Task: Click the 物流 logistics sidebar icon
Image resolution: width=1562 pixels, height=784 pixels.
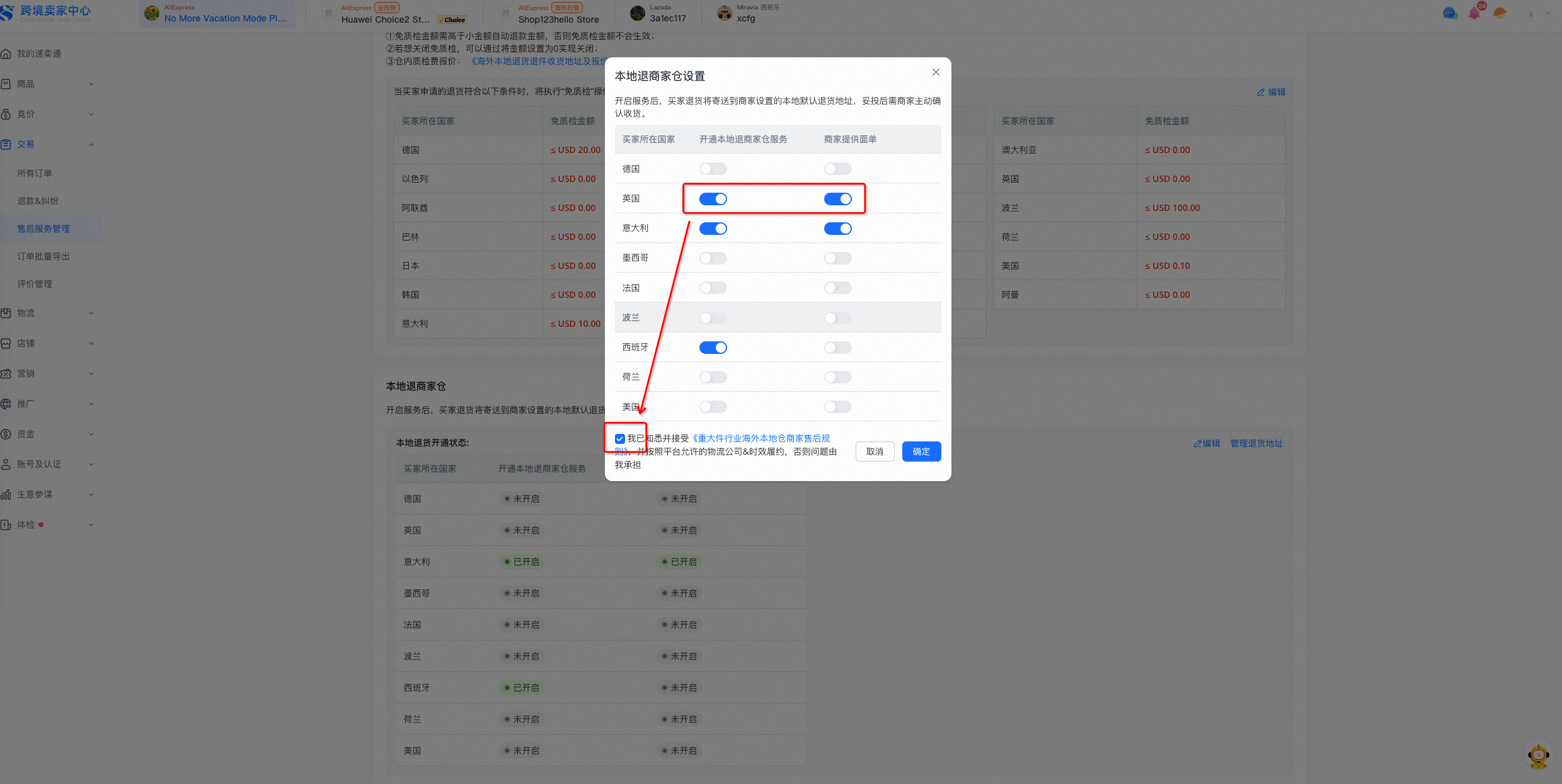Action: 6,313
